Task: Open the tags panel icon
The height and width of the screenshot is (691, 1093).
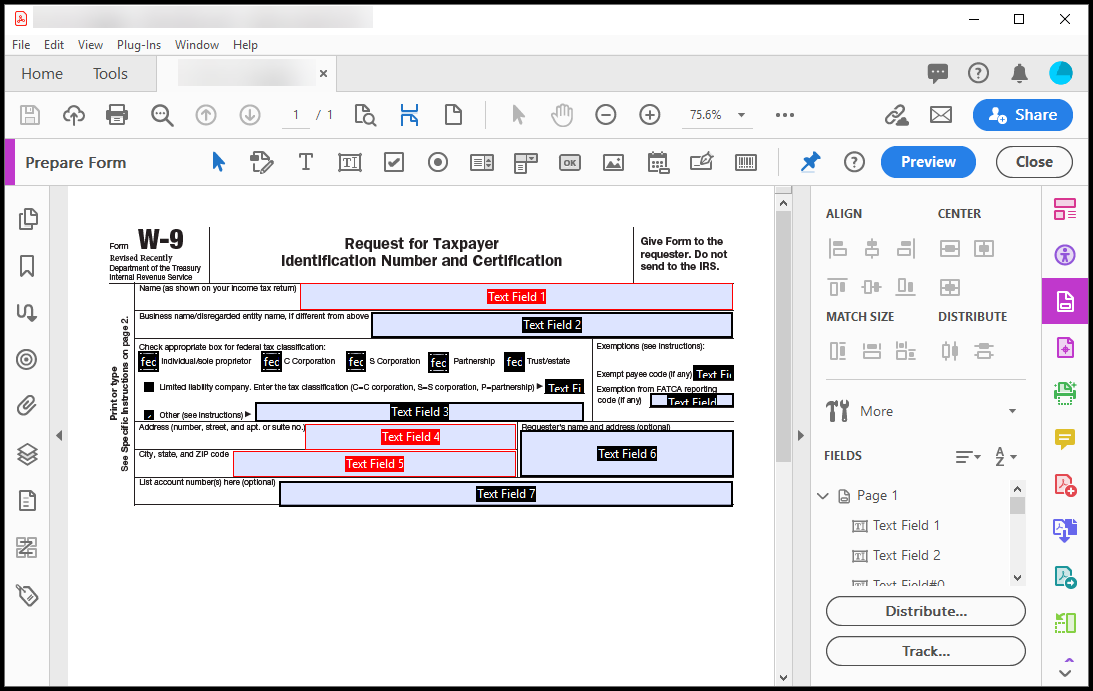Action: 27,595
